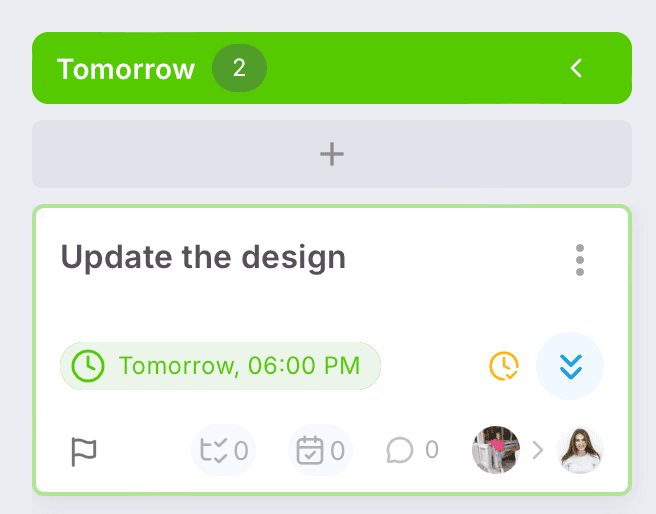Add a new task with the plus button
Screen dimensions: 656x514
[x=331, y=154]
